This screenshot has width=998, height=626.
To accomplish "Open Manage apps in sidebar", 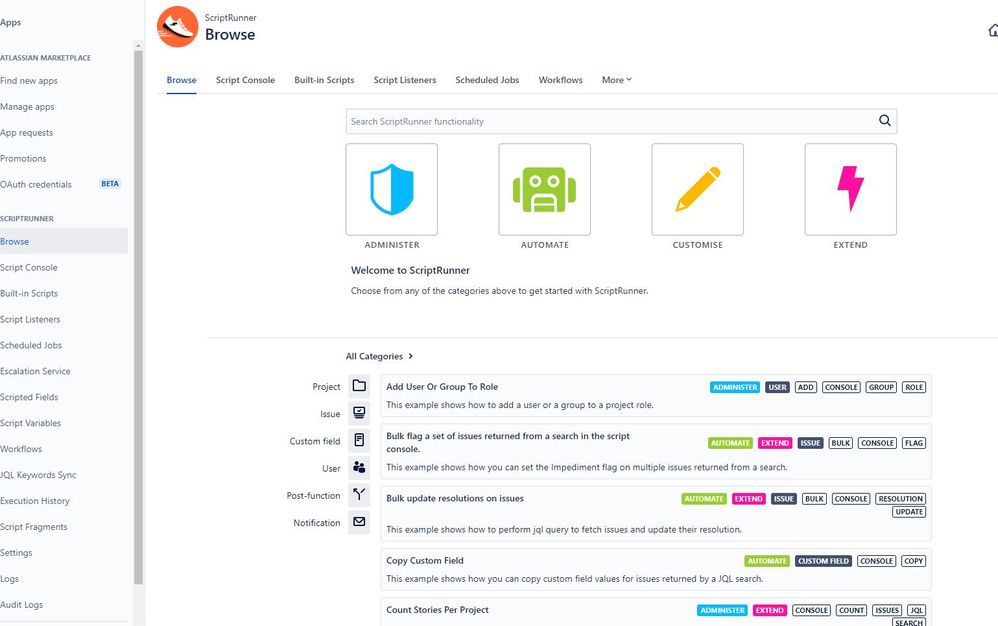I will pos(27,107).
